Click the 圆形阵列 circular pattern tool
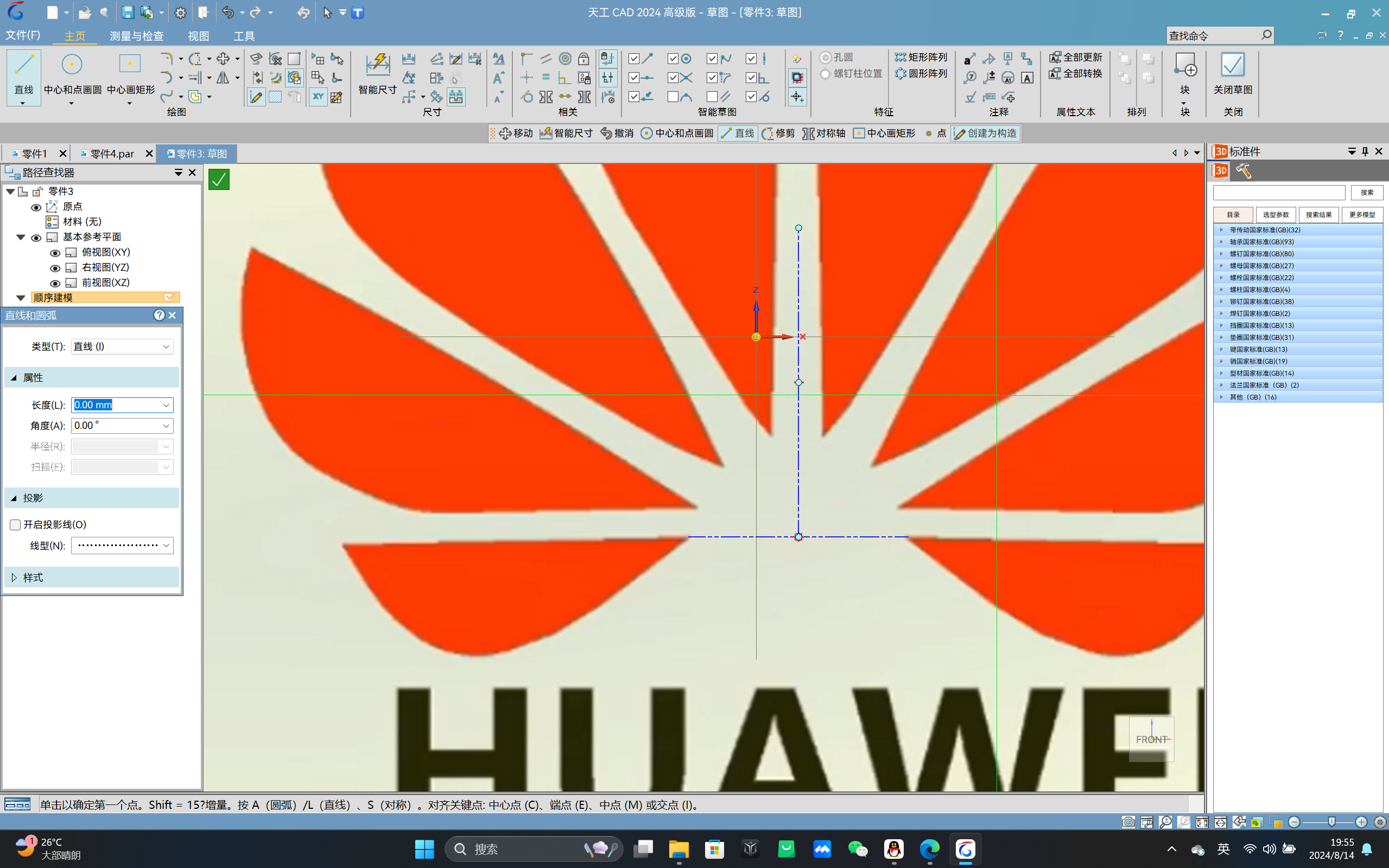The width and height of the screenshot is (1389, 868). (921, 73)
